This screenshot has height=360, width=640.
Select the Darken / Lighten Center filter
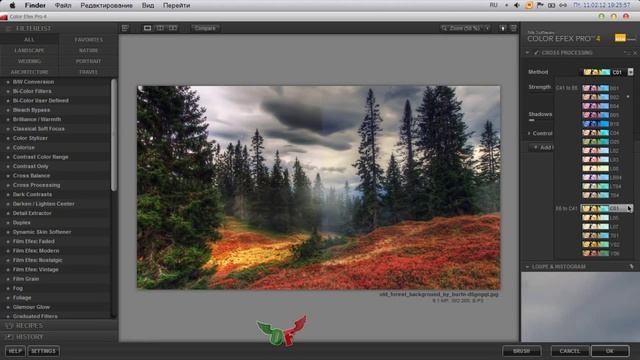click(x=43, y=204)
